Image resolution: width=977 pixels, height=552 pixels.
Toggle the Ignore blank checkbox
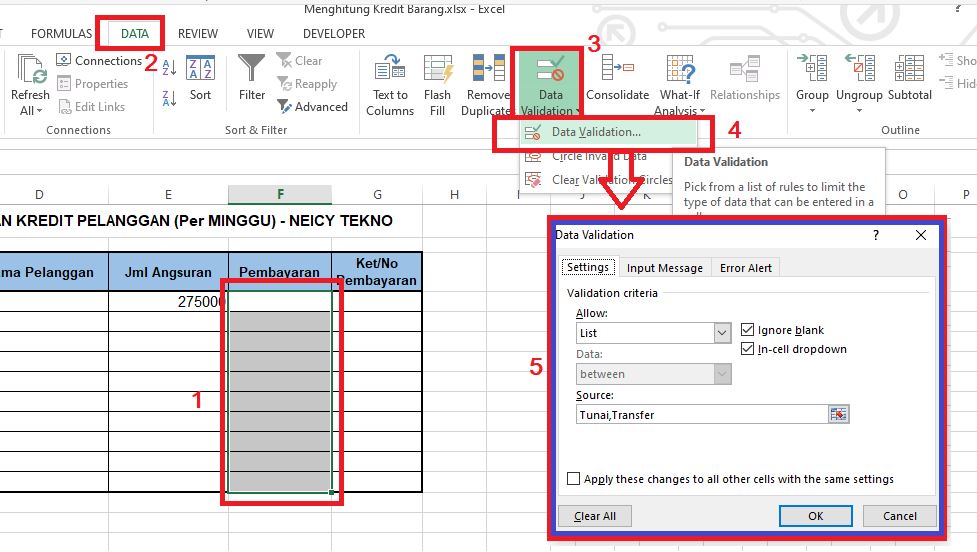pyautogui.click(x=747, y=330)
